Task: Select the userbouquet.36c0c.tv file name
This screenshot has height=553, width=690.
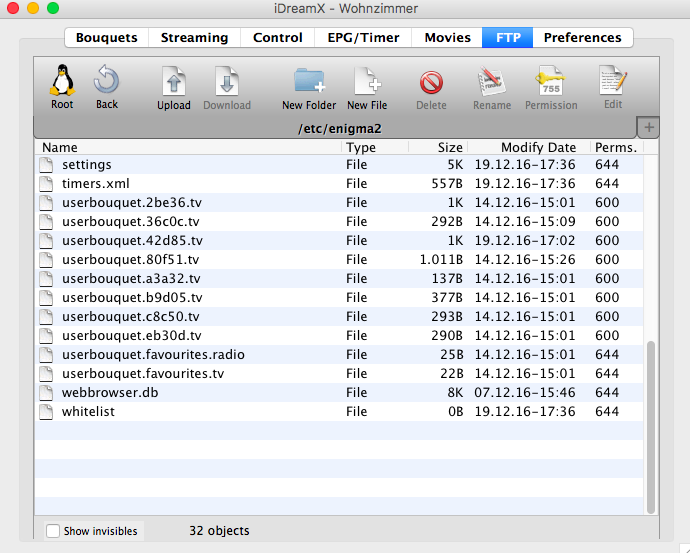Action: pos(131,221)
